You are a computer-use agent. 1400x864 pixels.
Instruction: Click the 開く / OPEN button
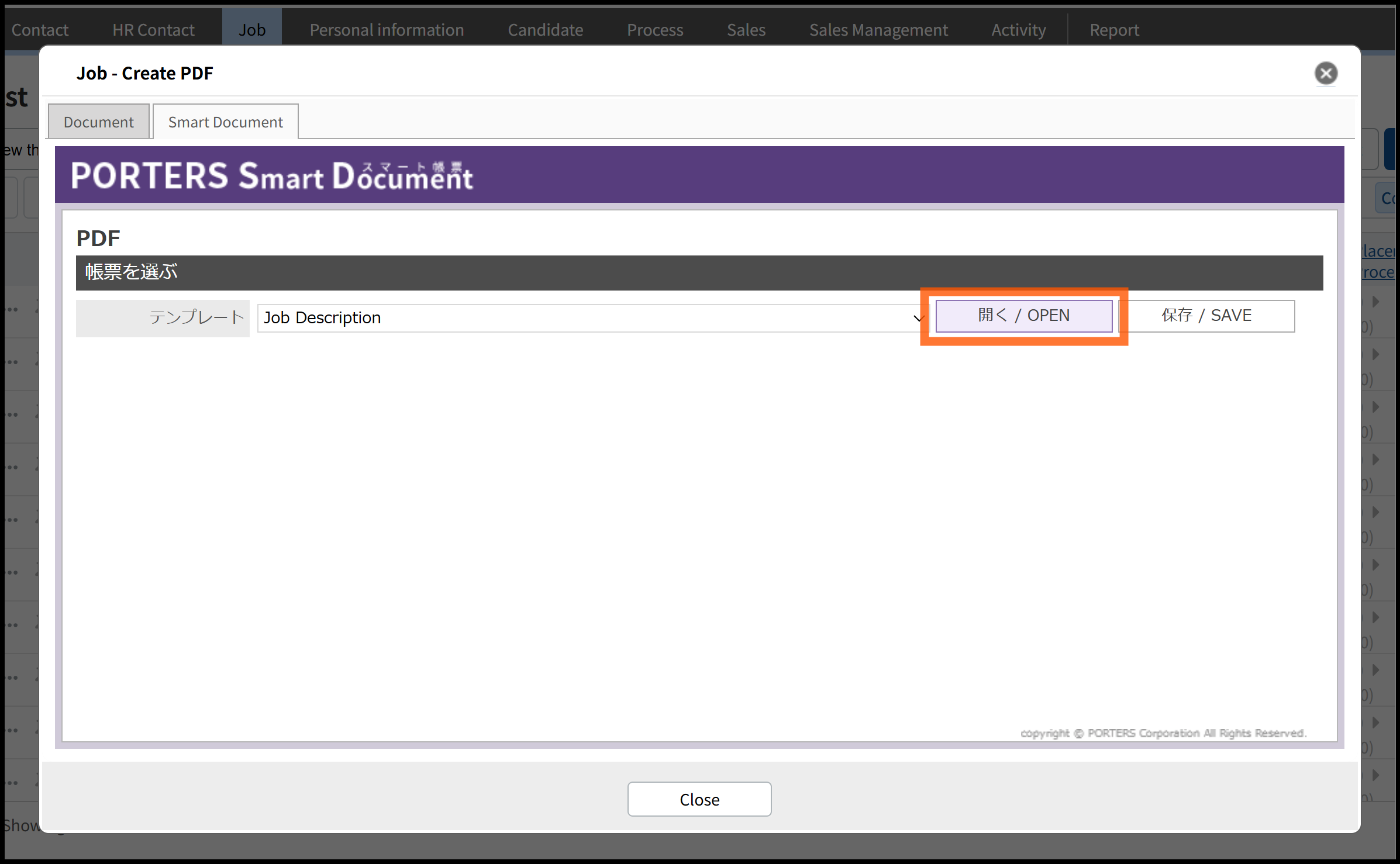click(1024, 316)
